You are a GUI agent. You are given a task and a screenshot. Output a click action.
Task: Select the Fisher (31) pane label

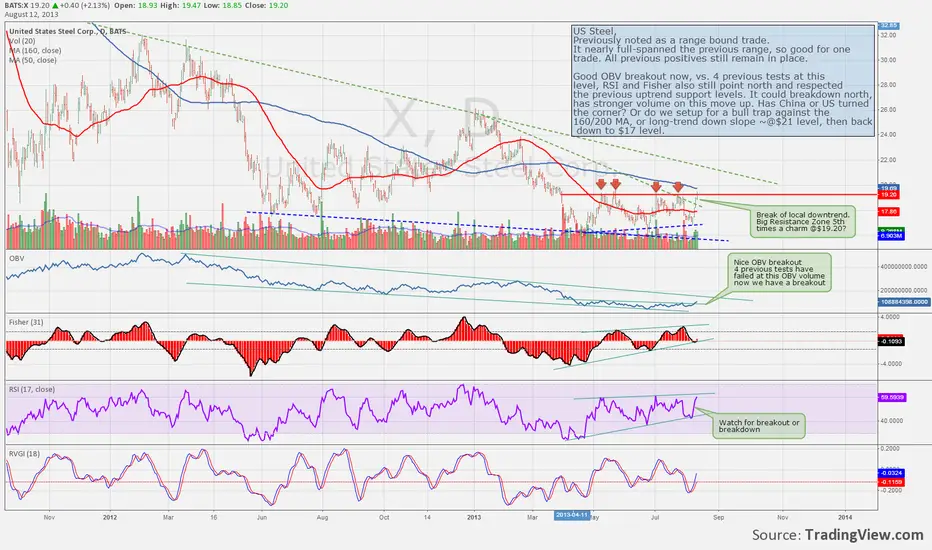26,322
